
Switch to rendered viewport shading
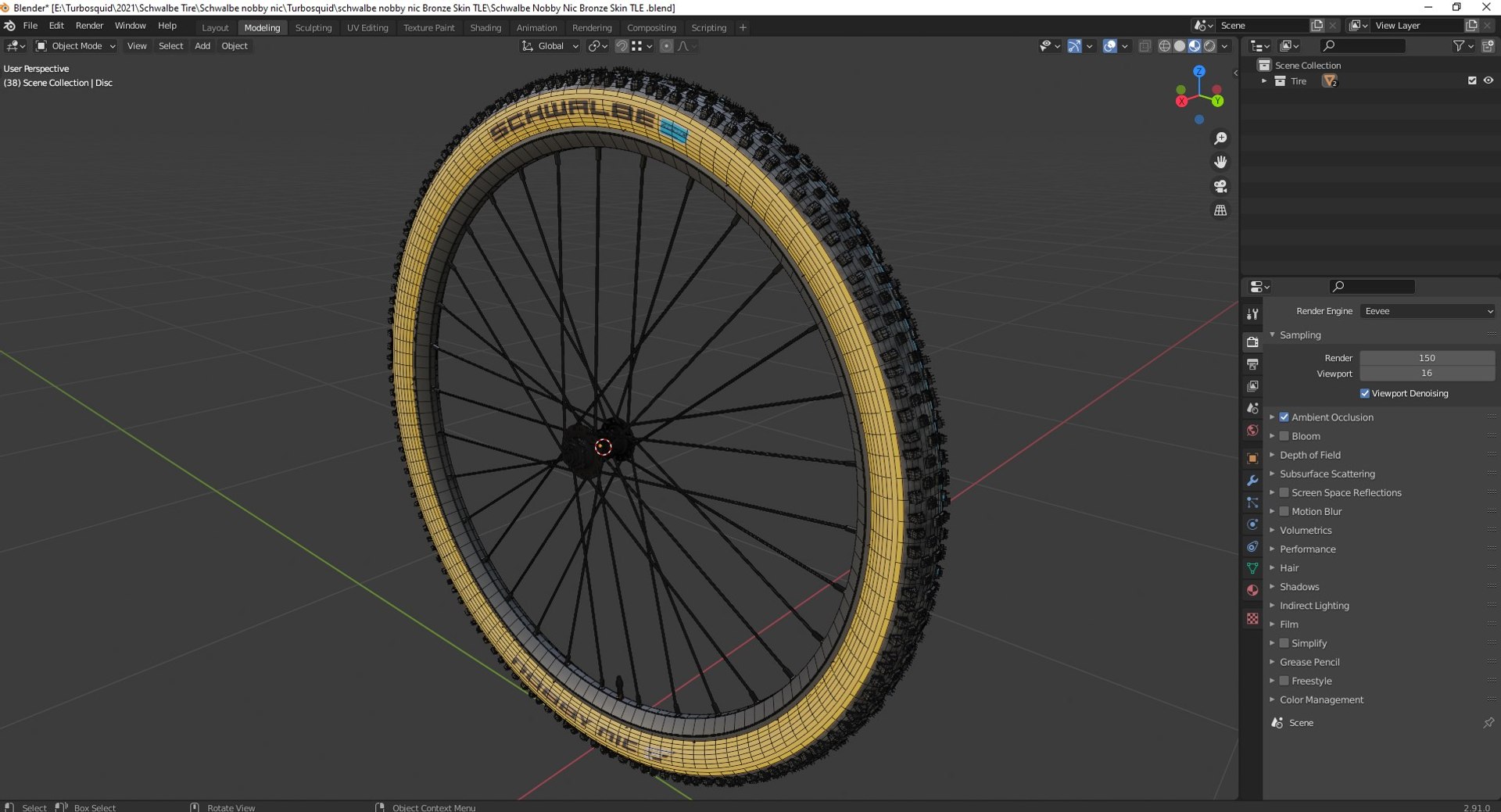(1209, 46)
